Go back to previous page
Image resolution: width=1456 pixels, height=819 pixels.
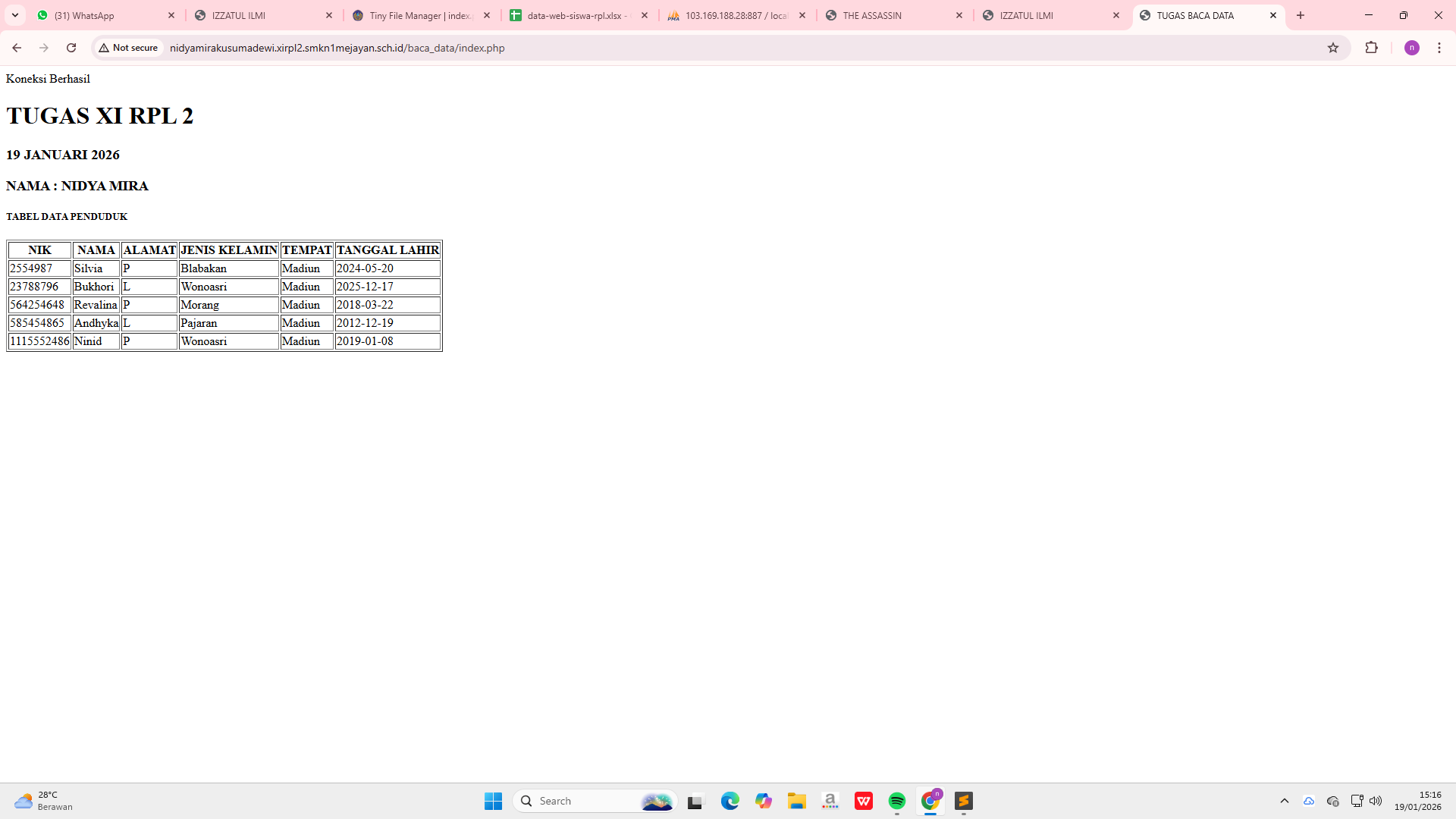[x=17, y=48]
